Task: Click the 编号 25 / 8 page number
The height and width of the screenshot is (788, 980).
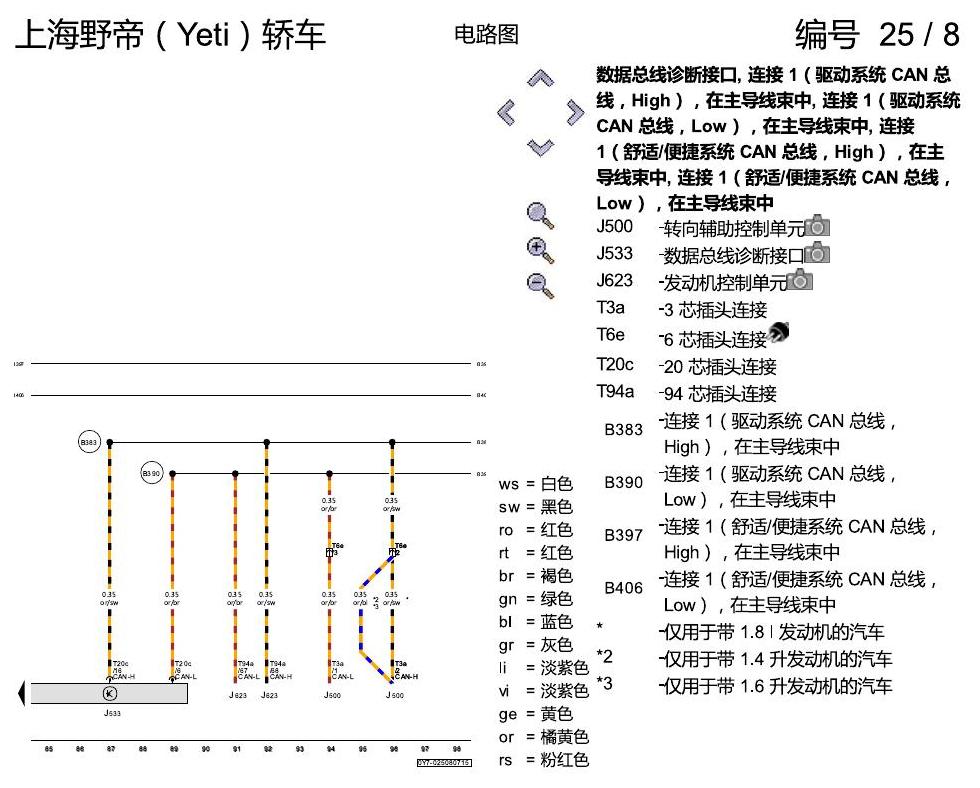Action: click(x=877, y=34)
